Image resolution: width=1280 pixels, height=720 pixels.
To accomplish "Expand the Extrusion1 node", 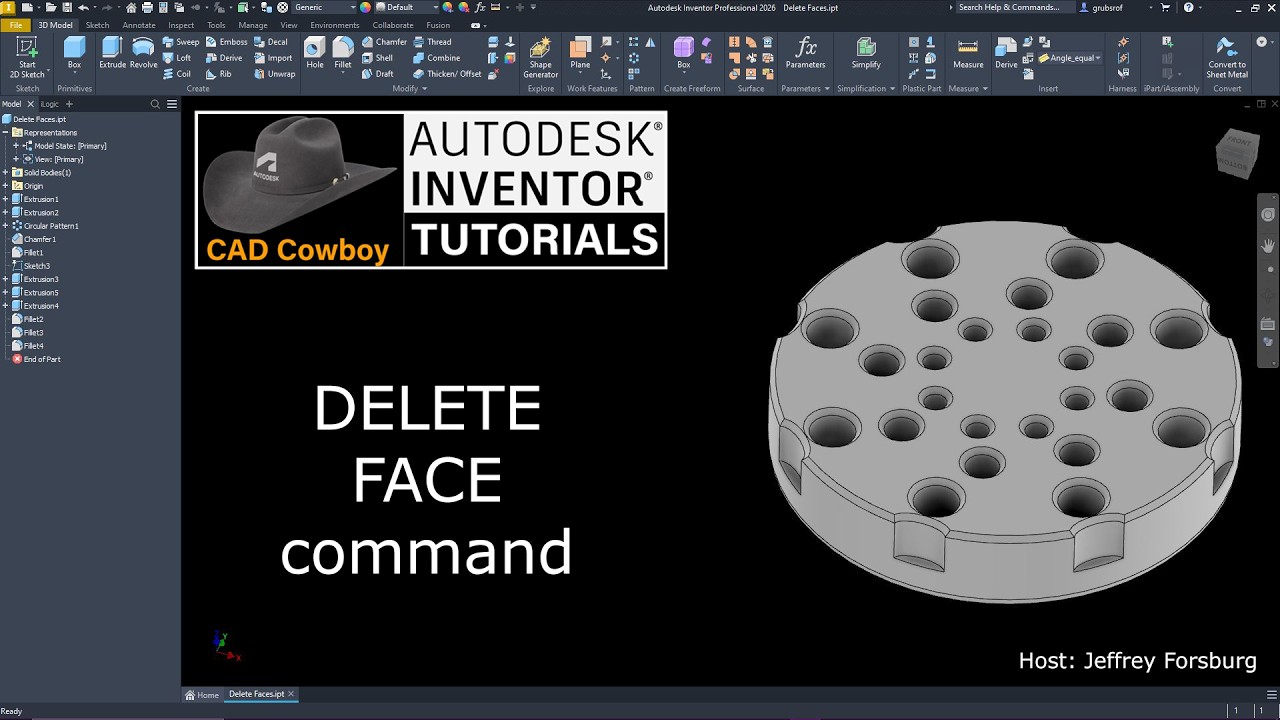I will point(6,199).
